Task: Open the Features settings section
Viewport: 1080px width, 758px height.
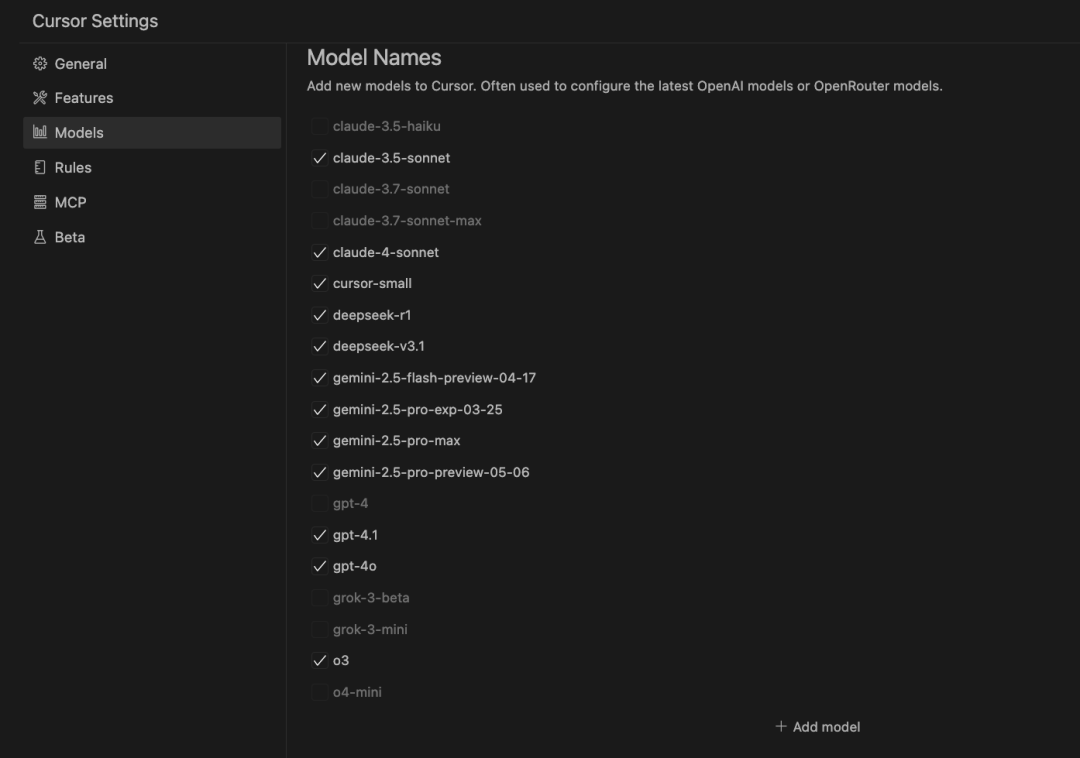Action: pyautogui.click(x=85, y=98)
